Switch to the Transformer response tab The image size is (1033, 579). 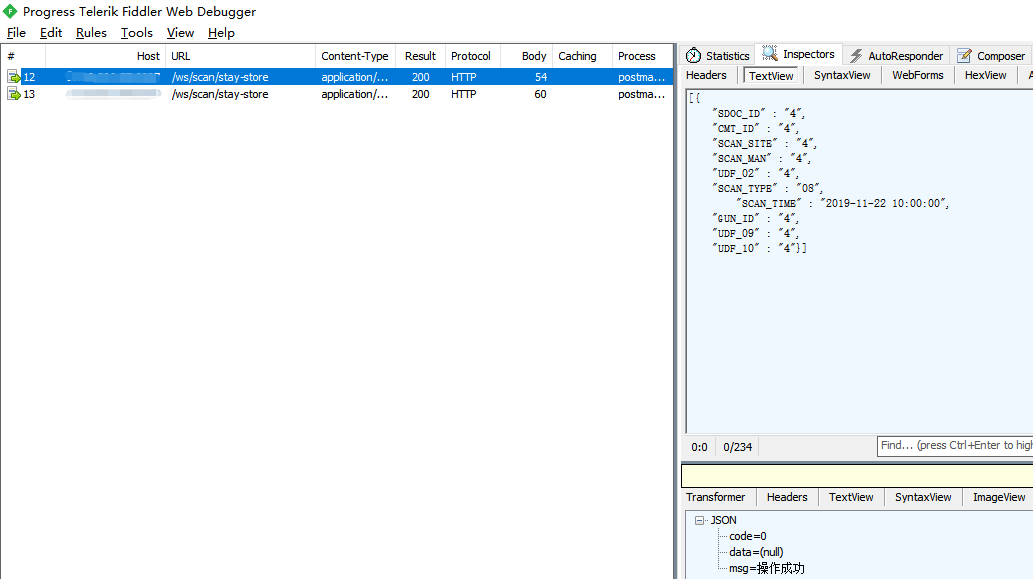point(716,497)
